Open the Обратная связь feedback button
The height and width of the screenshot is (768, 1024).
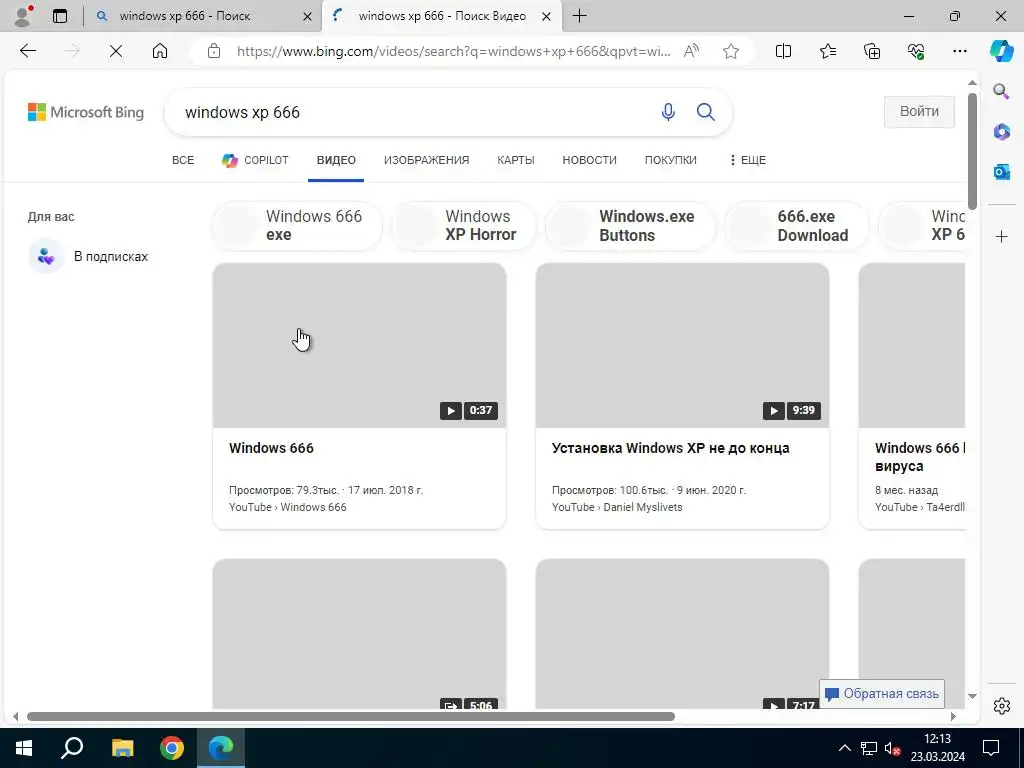click(x=882, y=694)
